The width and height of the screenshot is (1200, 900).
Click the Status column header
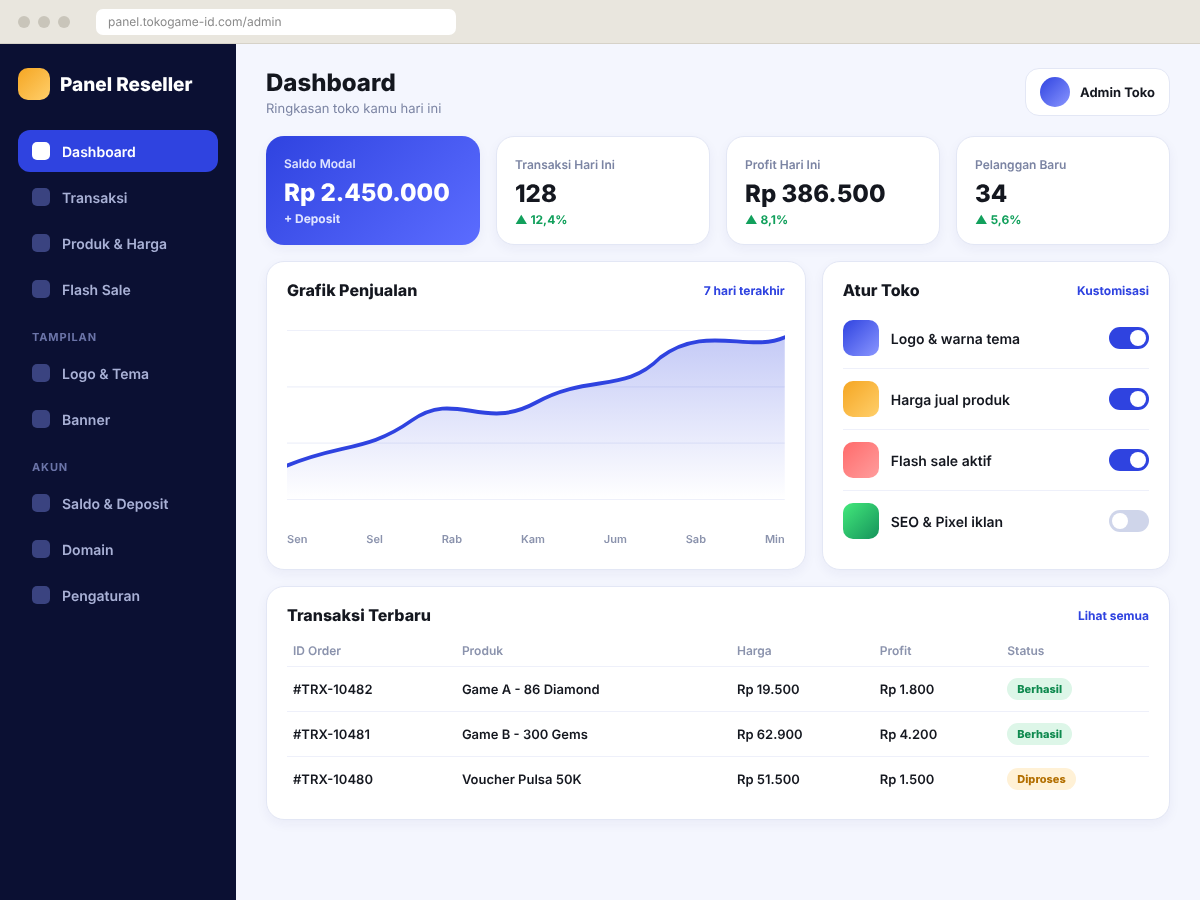pos(1025,651)
